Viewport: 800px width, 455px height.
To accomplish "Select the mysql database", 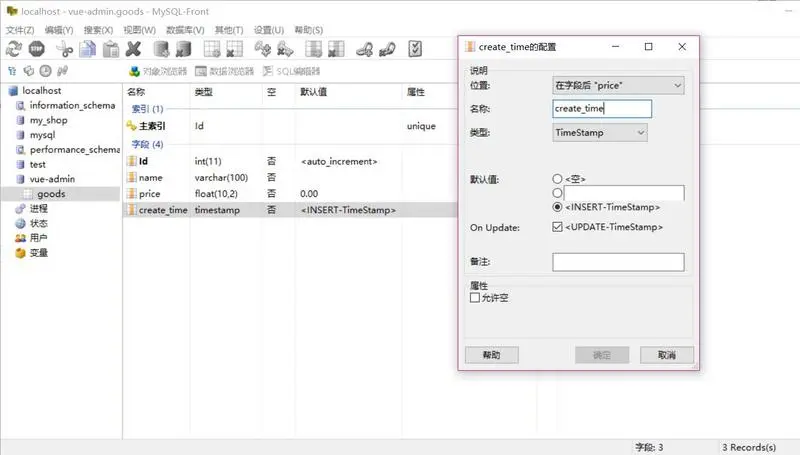I will (x=42, y=135).
